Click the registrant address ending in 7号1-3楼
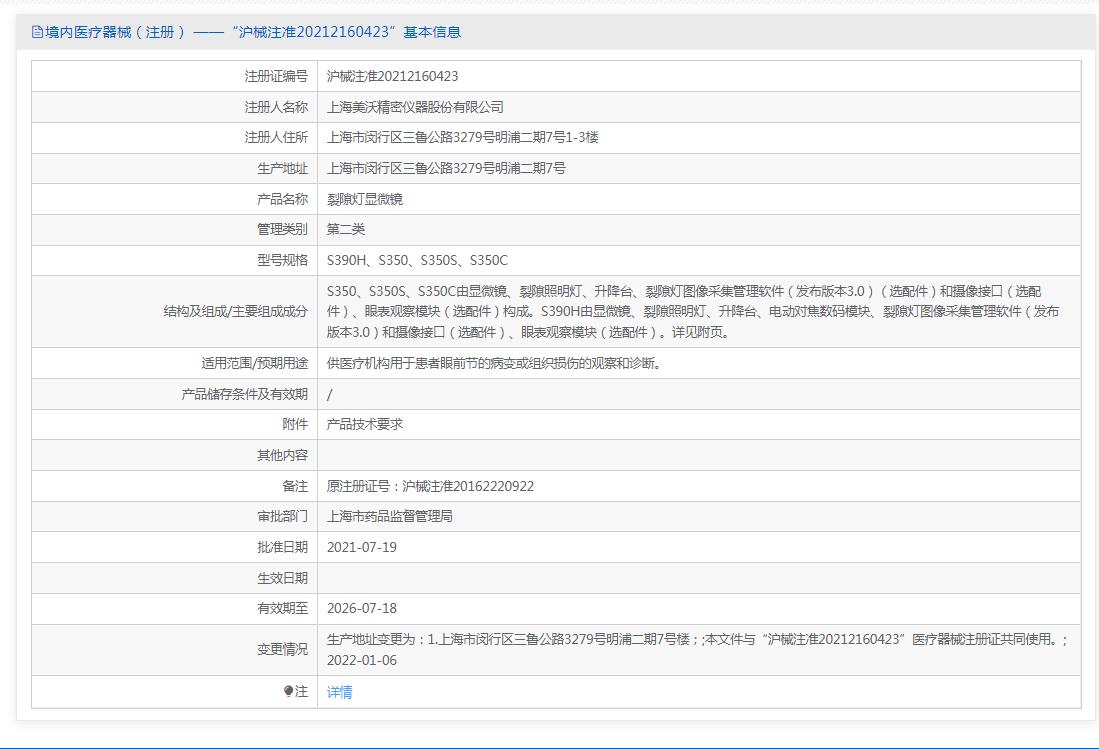 click(x=462, y=137)
